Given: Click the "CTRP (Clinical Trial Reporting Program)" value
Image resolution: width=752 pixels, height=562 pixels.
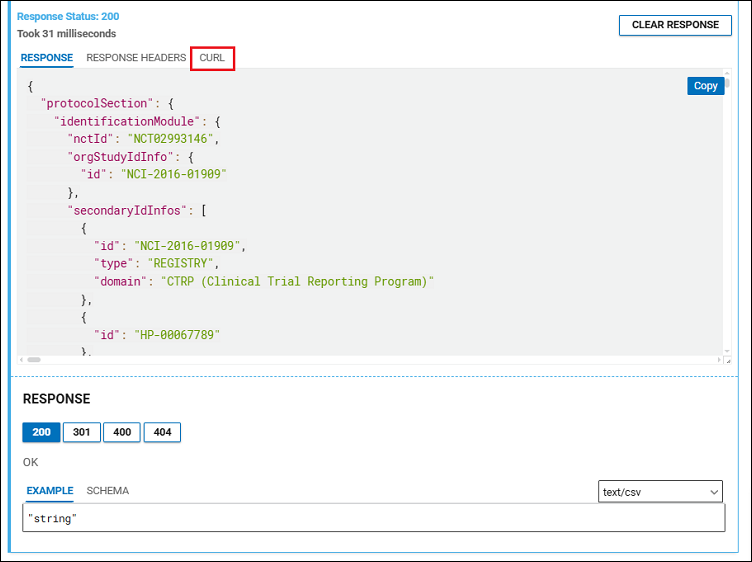Looking at the screenshot, I should click(x=297, y=281).
